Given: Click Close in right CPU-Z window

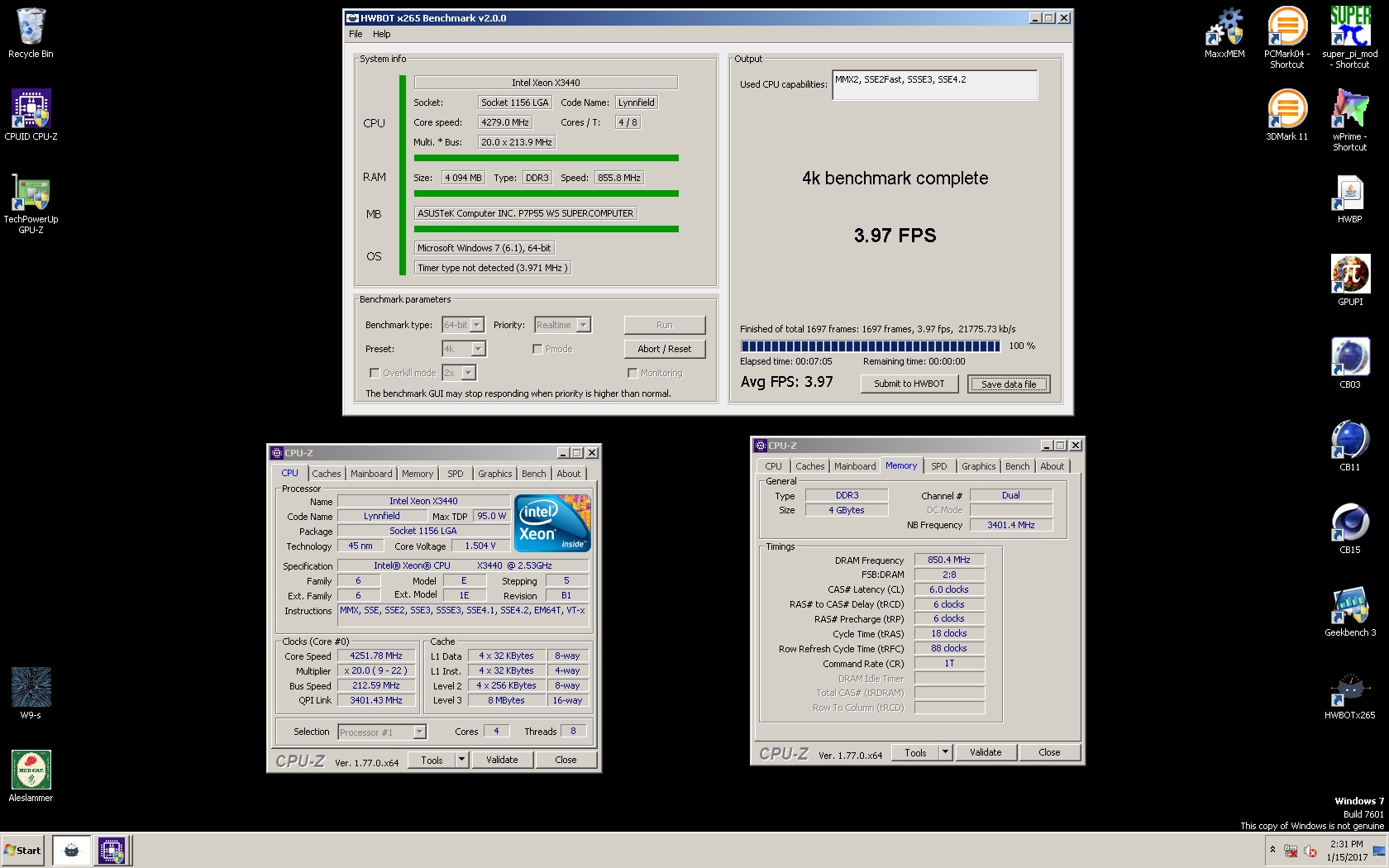Looking at the screenshot, I should click(x=1049, y=752).
